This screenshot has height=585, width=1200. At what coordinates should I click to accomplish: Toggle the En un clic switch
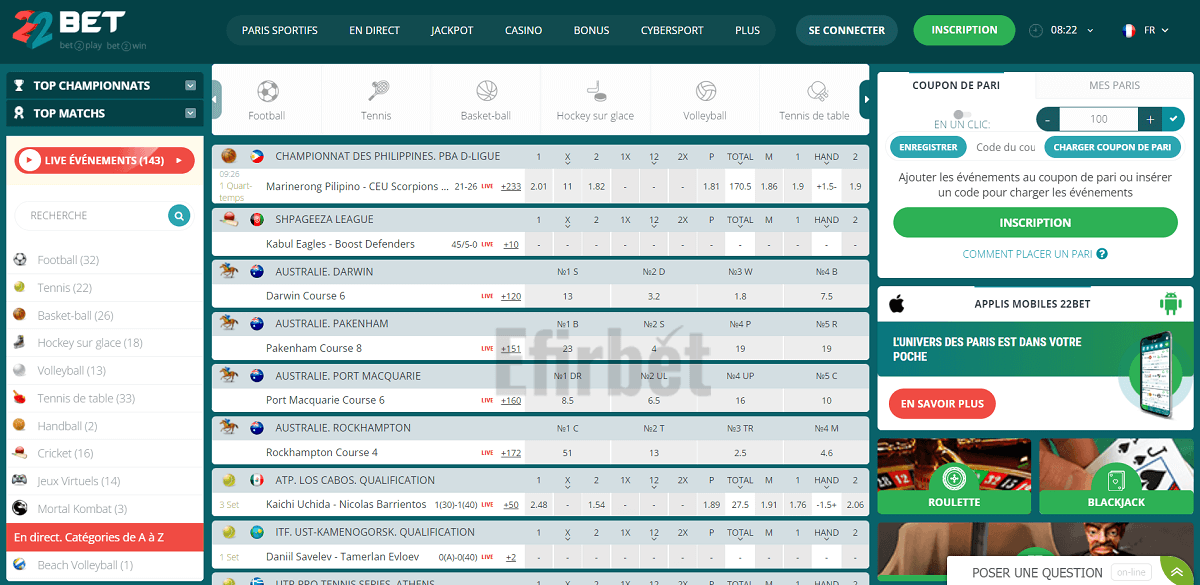point(962,115)
